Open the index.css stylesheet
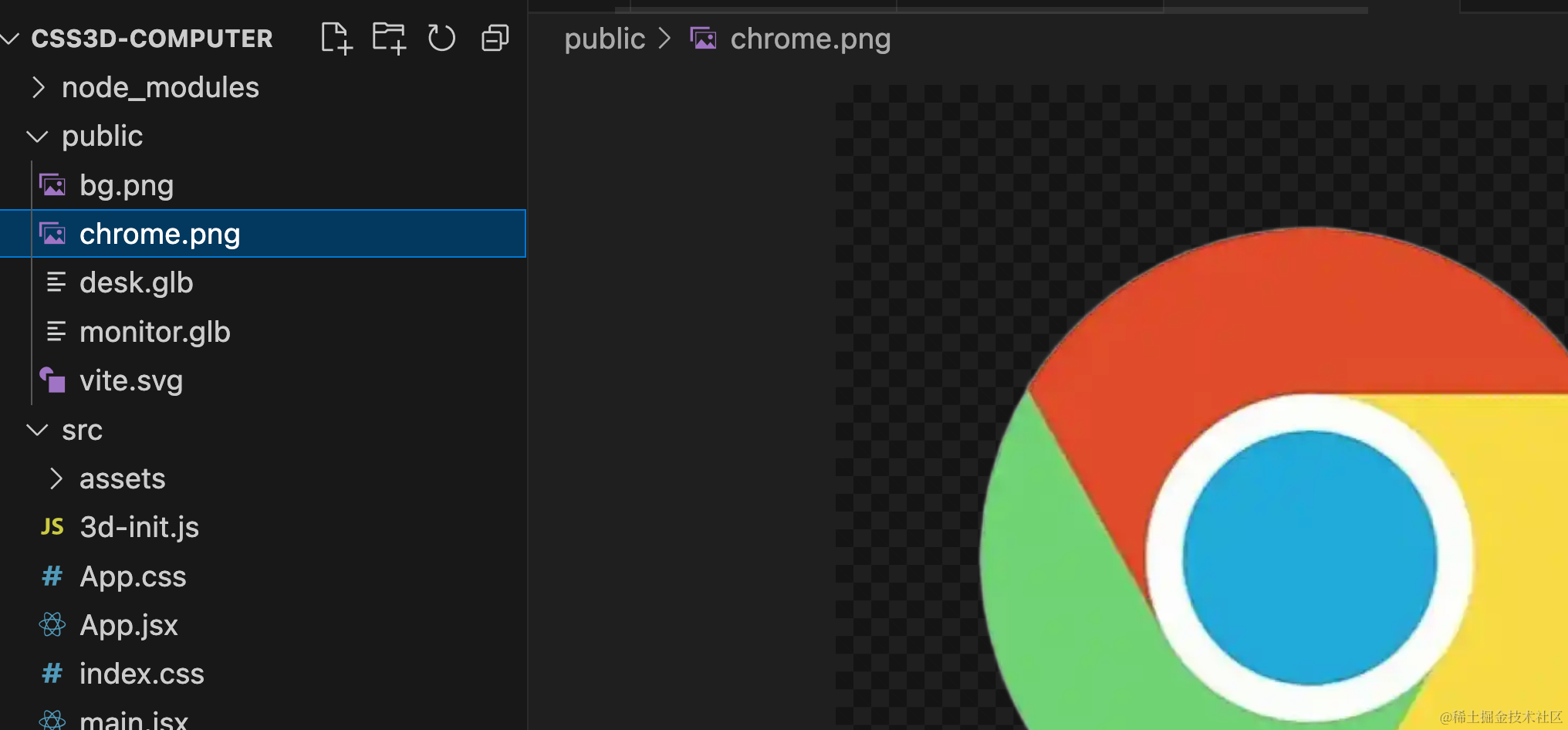1568x730 pixels. tap(142, 674)
